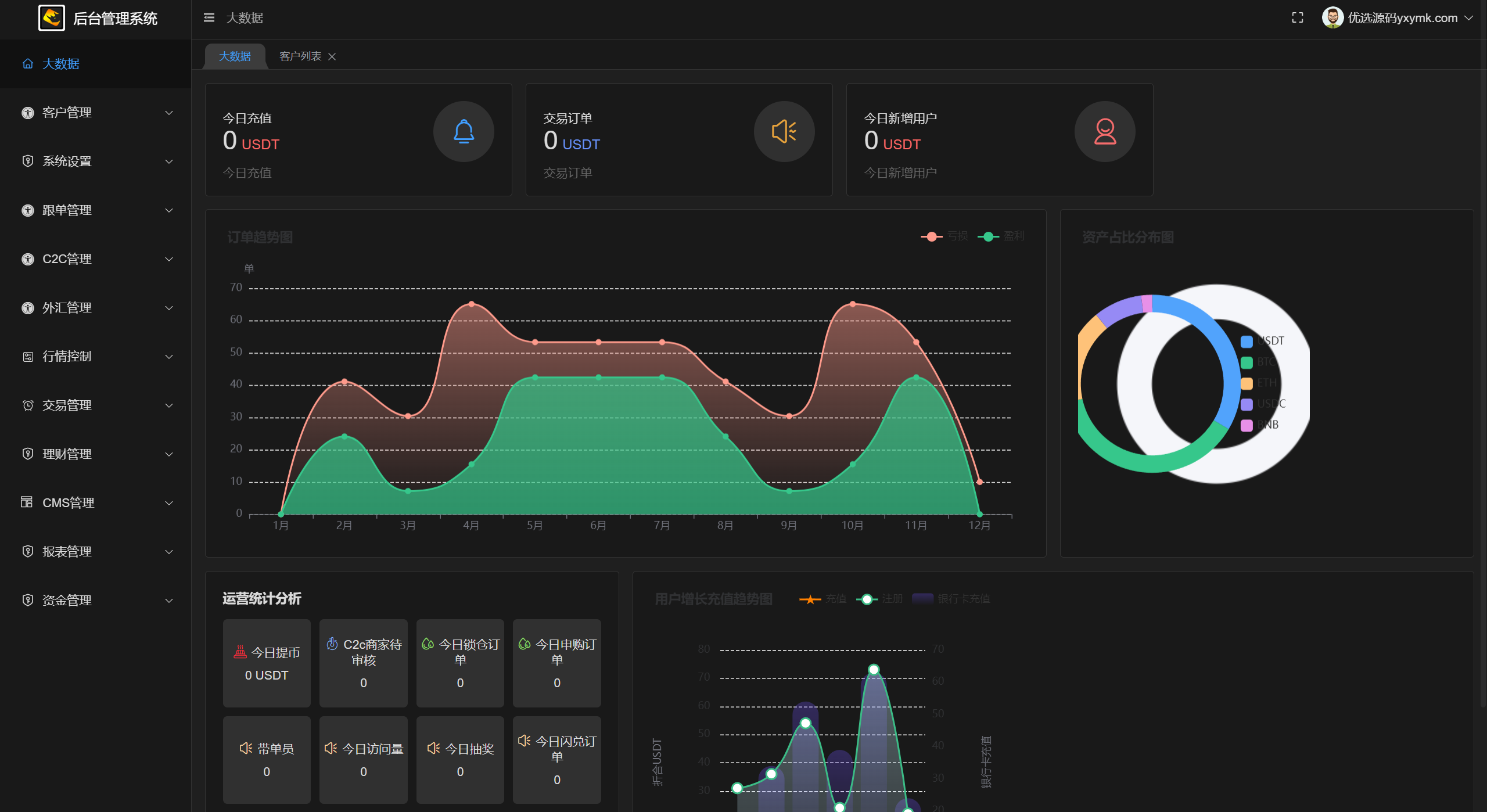
Task: Enter fullscreen mode via the fullscreen icon
Action: (1297, 18)
